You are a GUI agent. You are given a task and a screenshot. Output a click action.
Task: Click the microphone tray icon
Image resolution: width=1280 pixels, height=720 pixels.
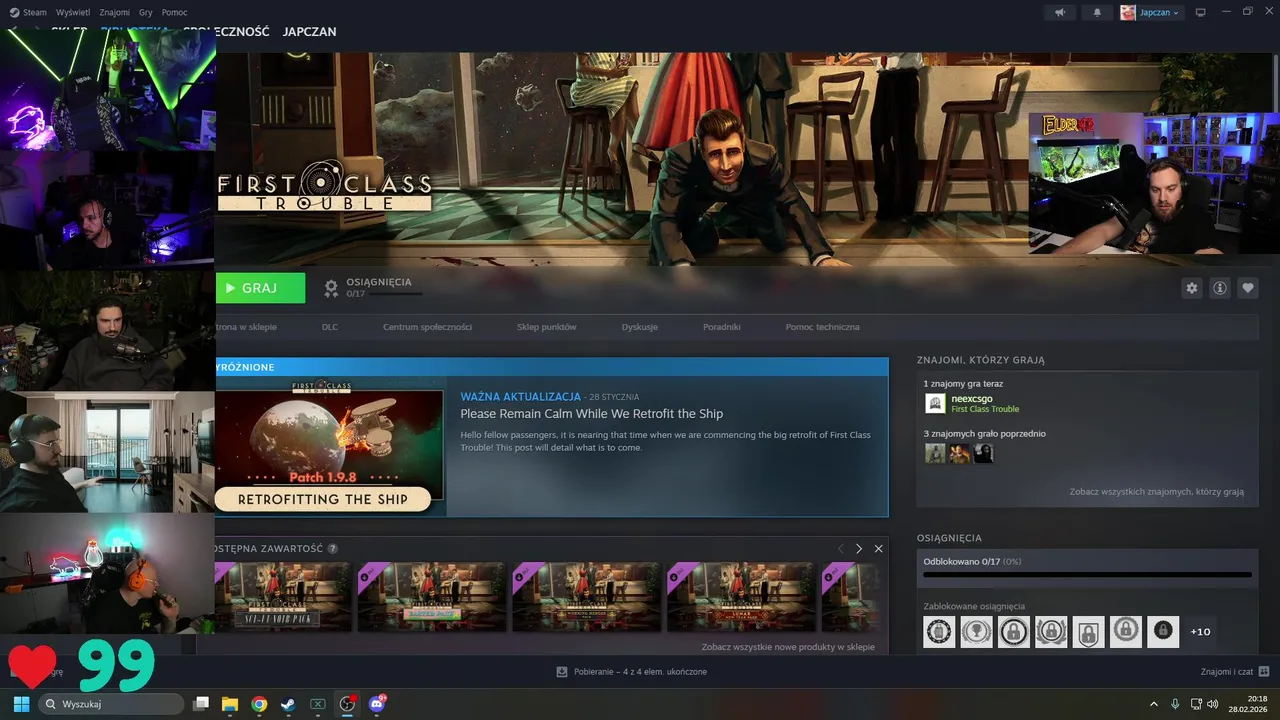(x=1176, y=704)
